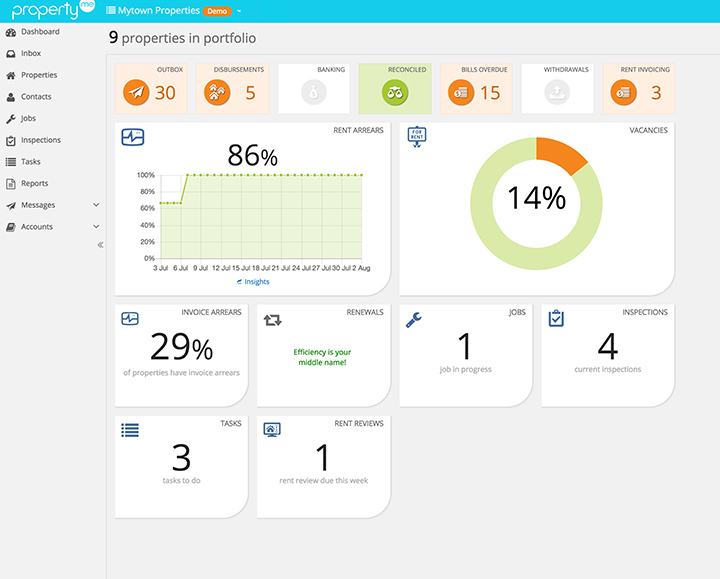
Task: Click the 86% rent arrears figure
Action: point(253,155)
